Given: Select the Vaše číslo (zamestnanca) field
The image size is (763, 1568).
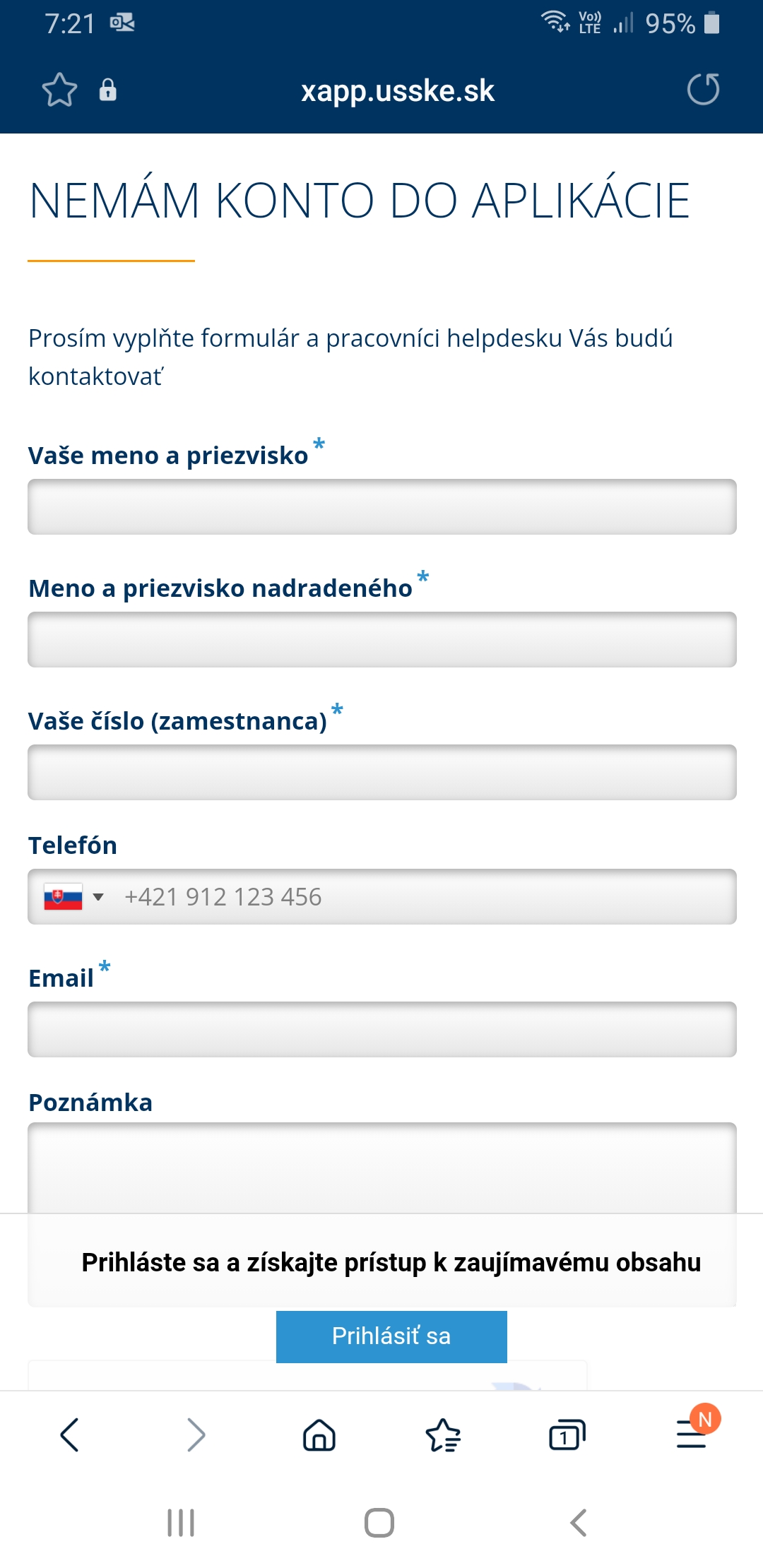Looking at the screenshot, I should 382,772.
